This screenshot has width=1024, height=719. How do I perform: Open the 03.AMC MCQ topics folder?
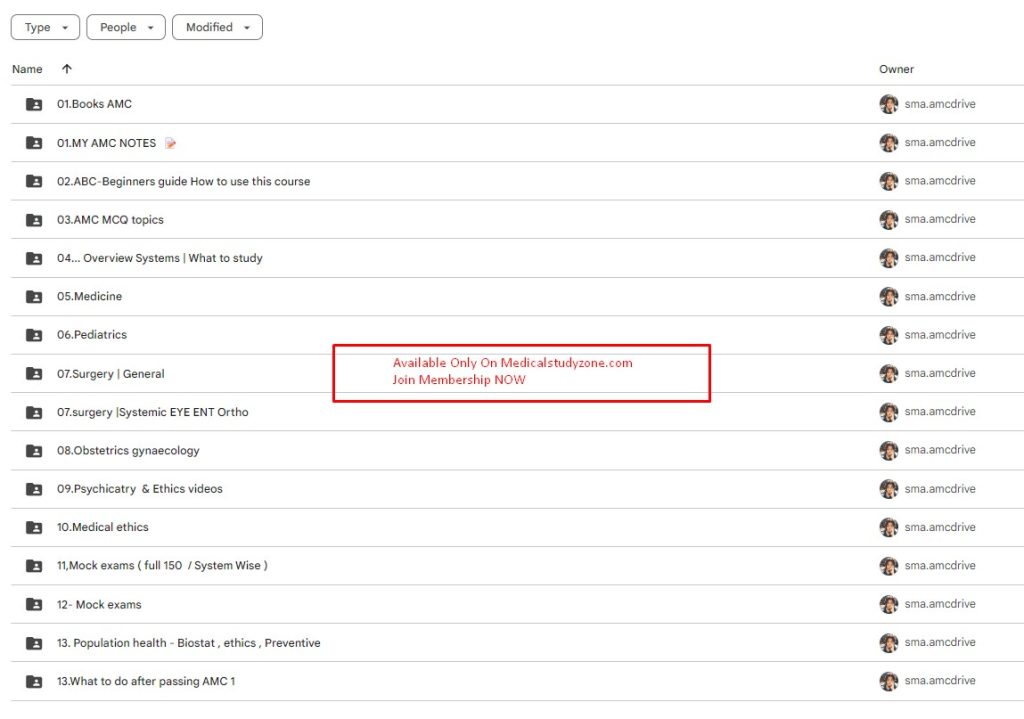(x=110, y=220)
